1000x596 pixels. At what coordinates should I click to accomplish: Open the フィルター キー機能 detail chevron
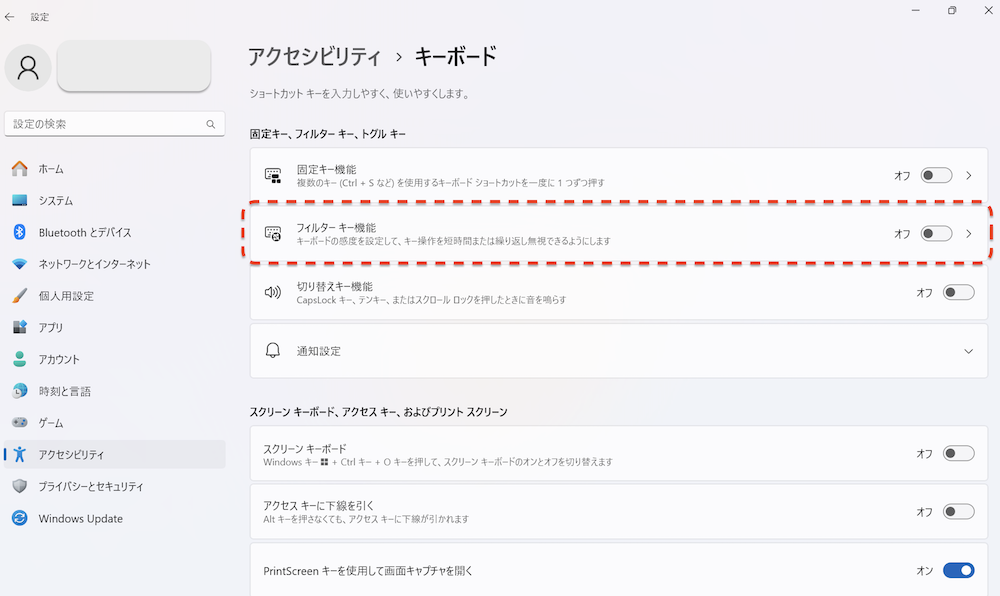click(x=967, y=233)
